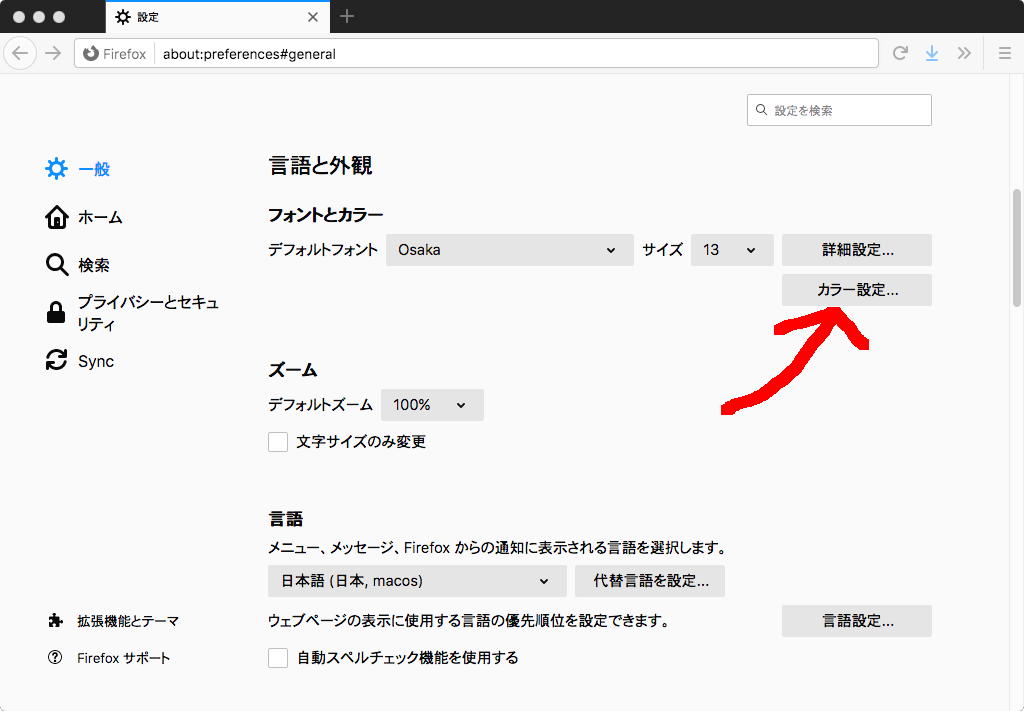Click the 詳細設定... button
Screen dimensions: 1024x711
pyautogui.click(x=857, y=250)
